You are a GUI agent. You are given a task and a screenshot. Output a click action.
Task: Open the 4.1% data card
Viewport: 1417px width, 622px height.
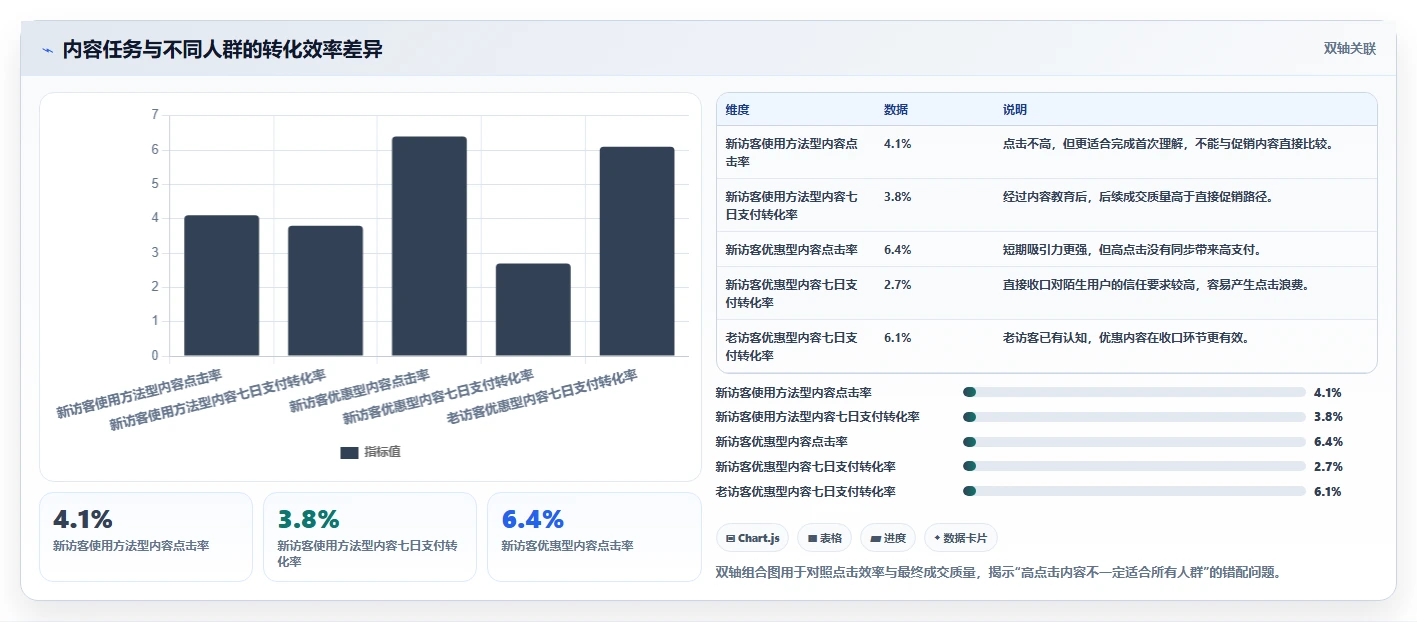146,537
